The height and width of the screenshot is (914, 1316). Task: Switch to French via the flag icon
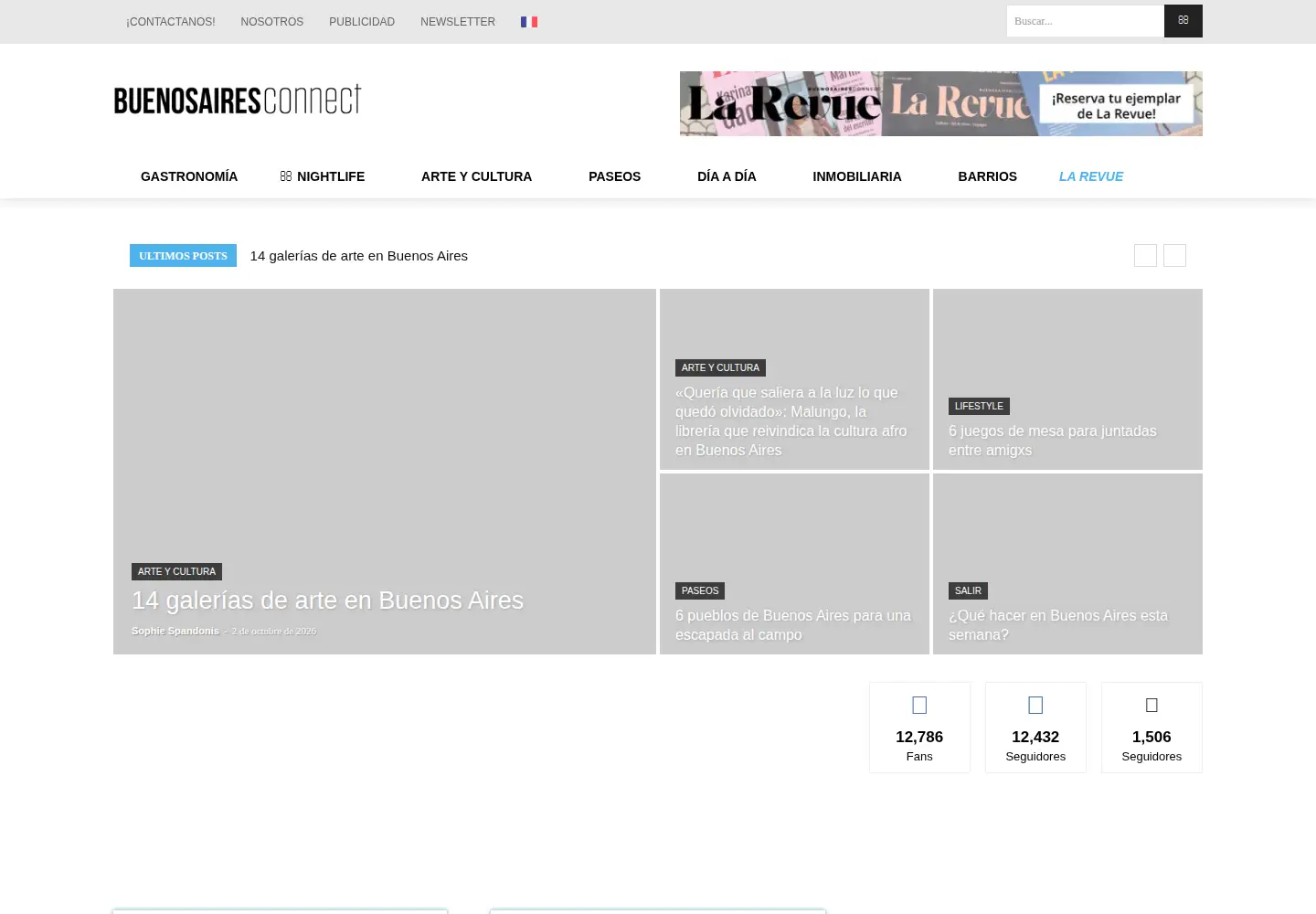[x=529, y=22]
